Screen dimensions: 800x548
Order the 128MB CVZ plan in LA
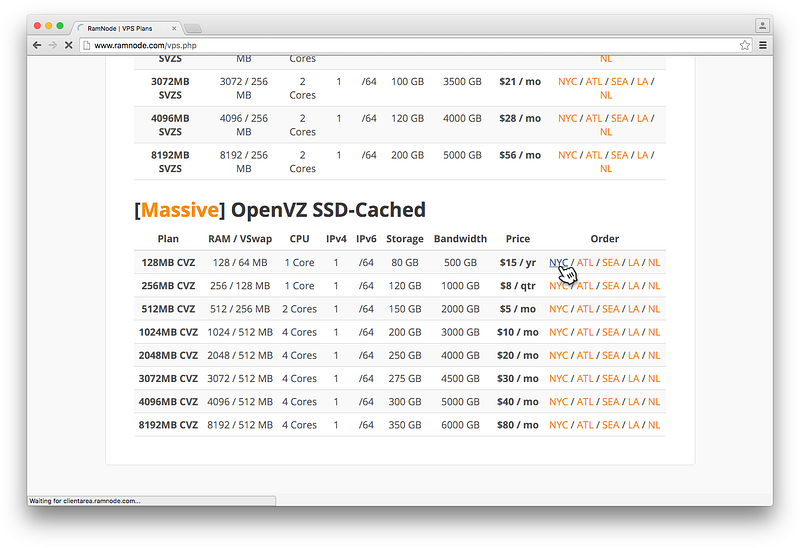pos(633,262)
